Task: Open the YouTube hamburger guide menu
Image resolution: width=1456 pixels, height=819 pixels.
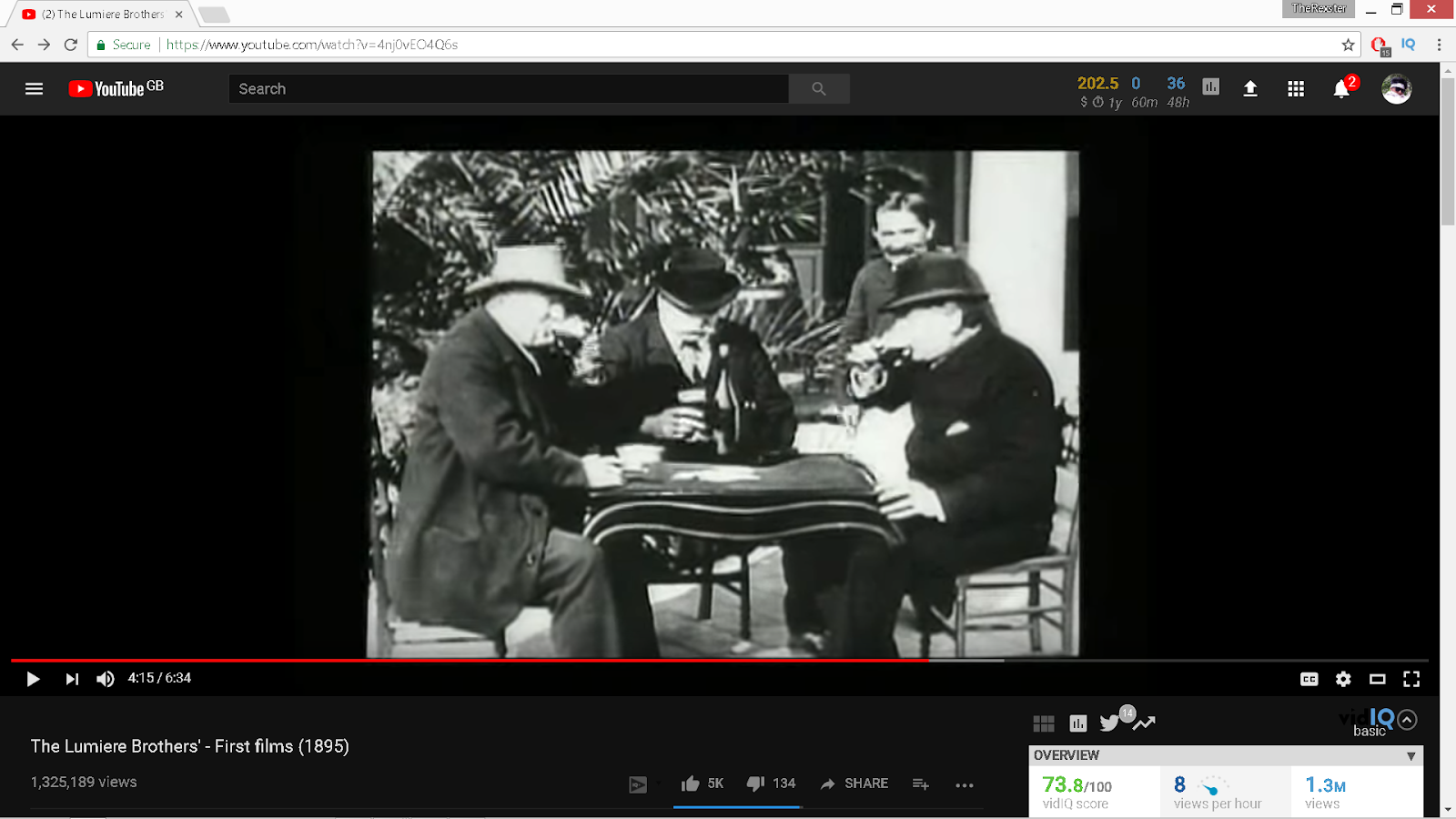Action: [34, 88]
